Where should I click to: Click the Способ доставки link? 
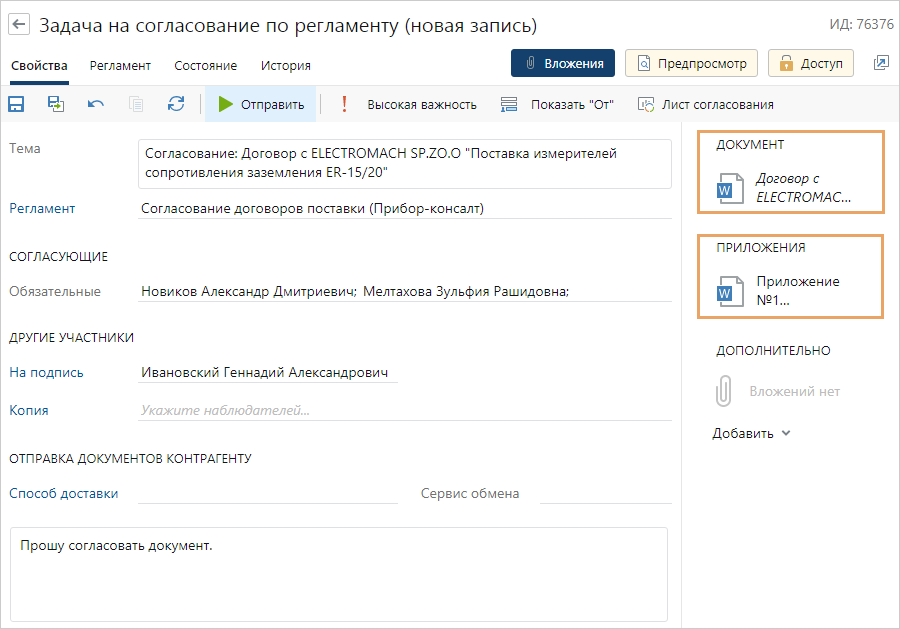pos(63,493)
